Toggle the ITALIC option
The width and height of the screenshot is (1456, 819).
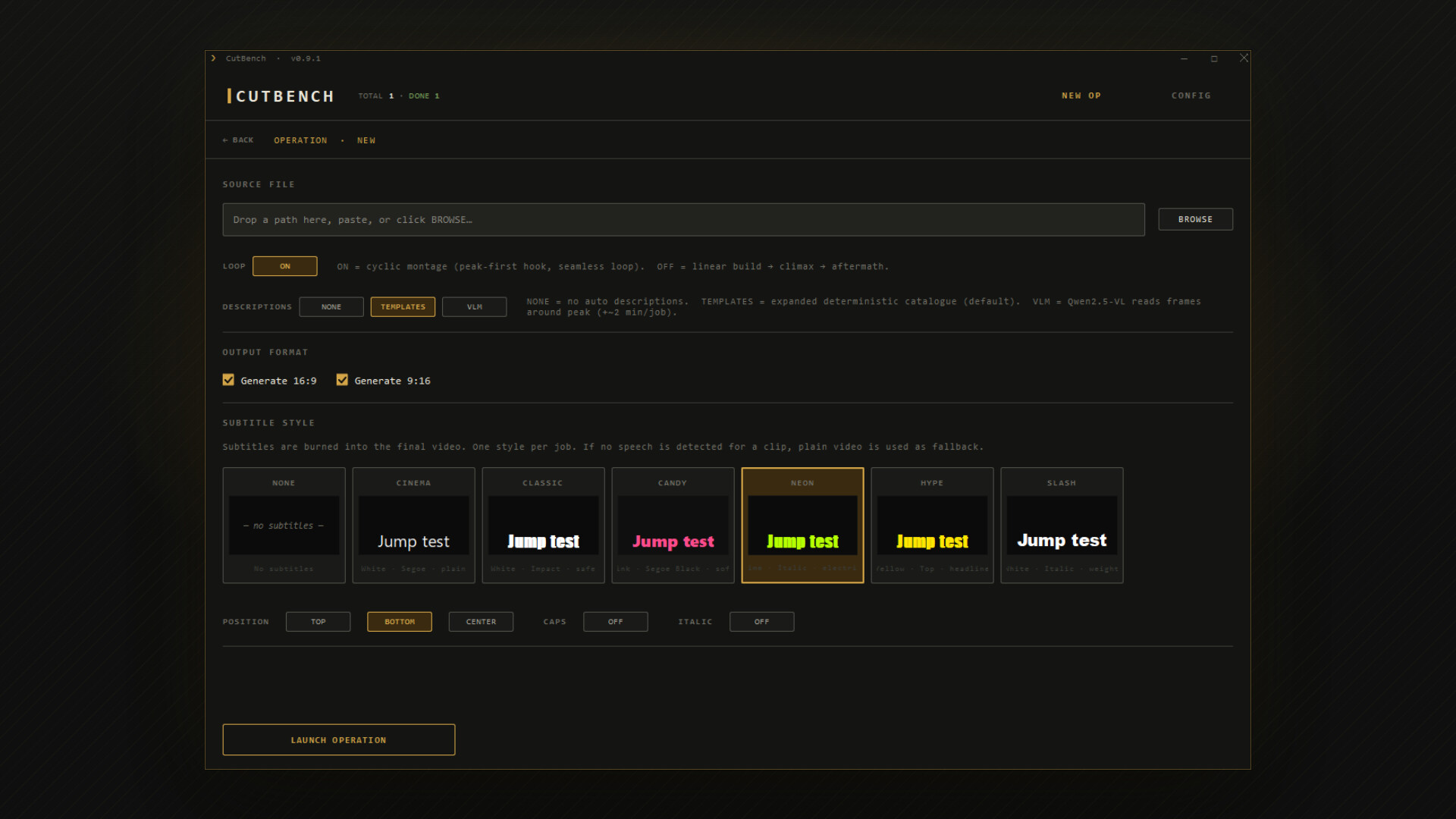click(761, 622)
